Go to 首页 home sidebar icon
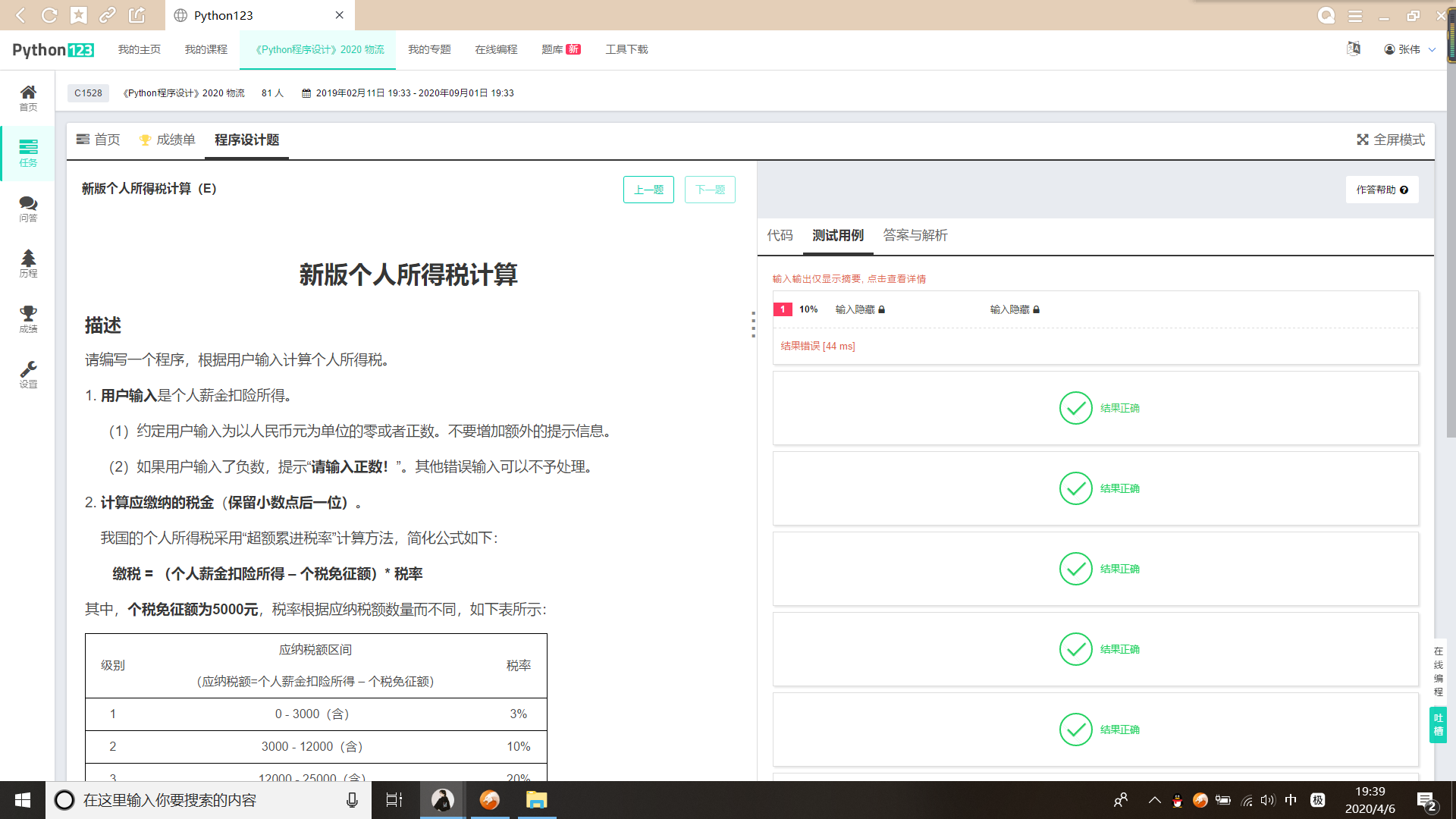Viewport: 1456px width, 819px height. click(x=28, y=97)
